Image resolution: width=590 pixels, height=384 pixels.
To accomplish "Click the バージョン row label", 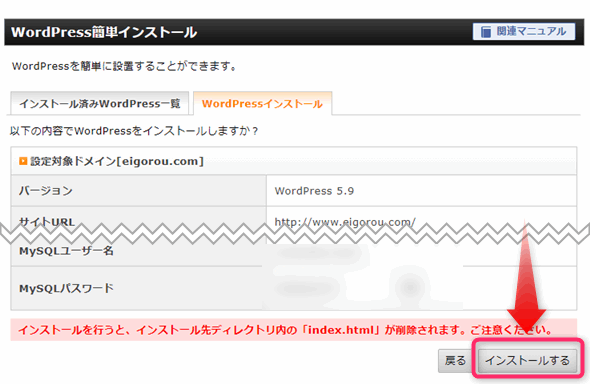I will (x=46, y=191).
